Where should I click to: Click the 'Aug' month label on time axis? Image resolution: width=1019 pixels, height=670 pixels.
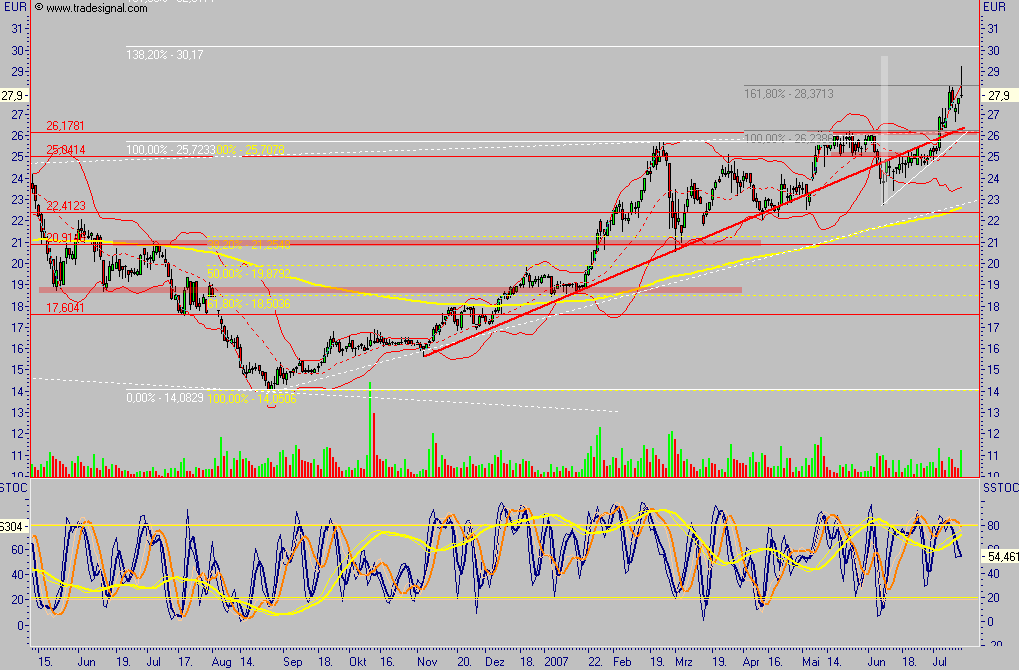pyautogui.click(x=221, y=662)
